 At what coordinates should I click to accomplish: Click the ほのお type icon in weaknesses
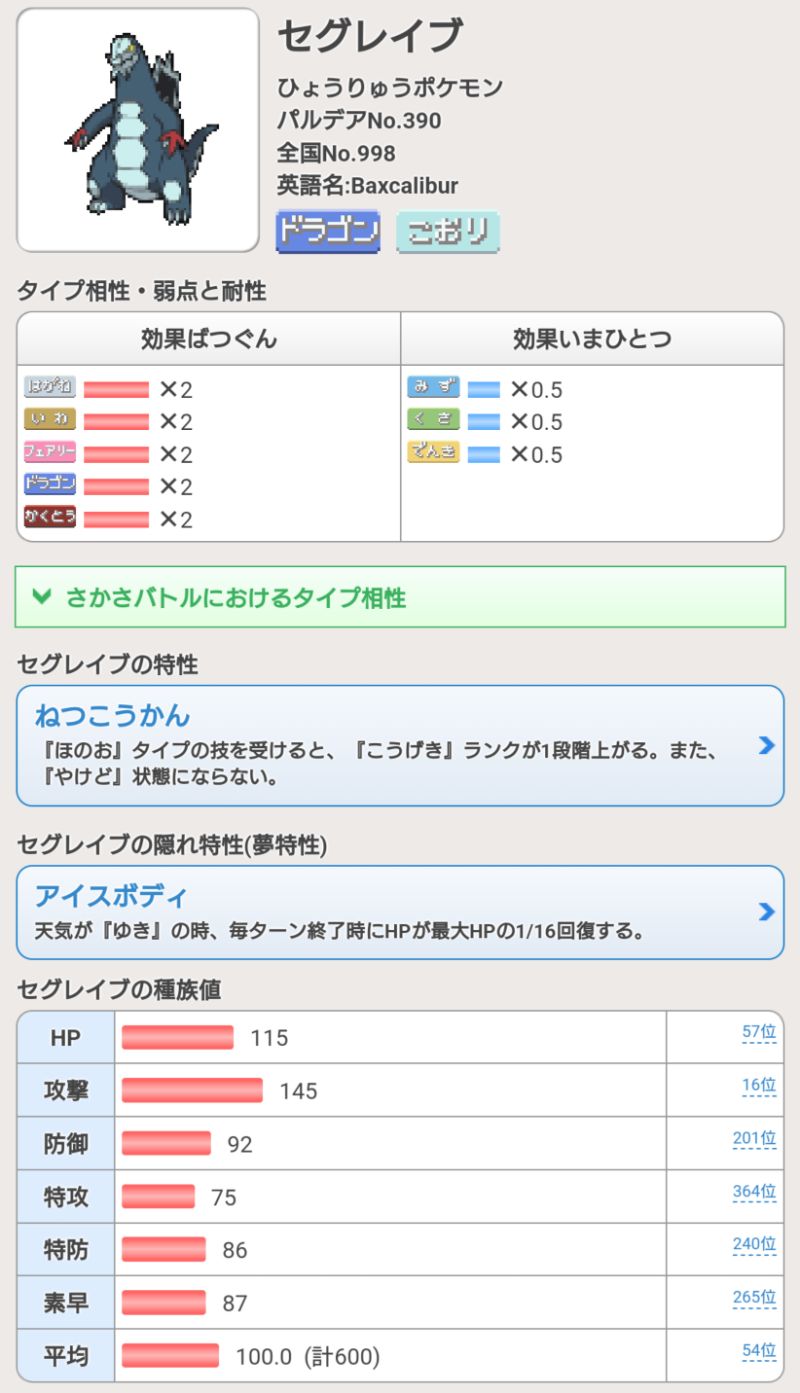coord(50,388)
